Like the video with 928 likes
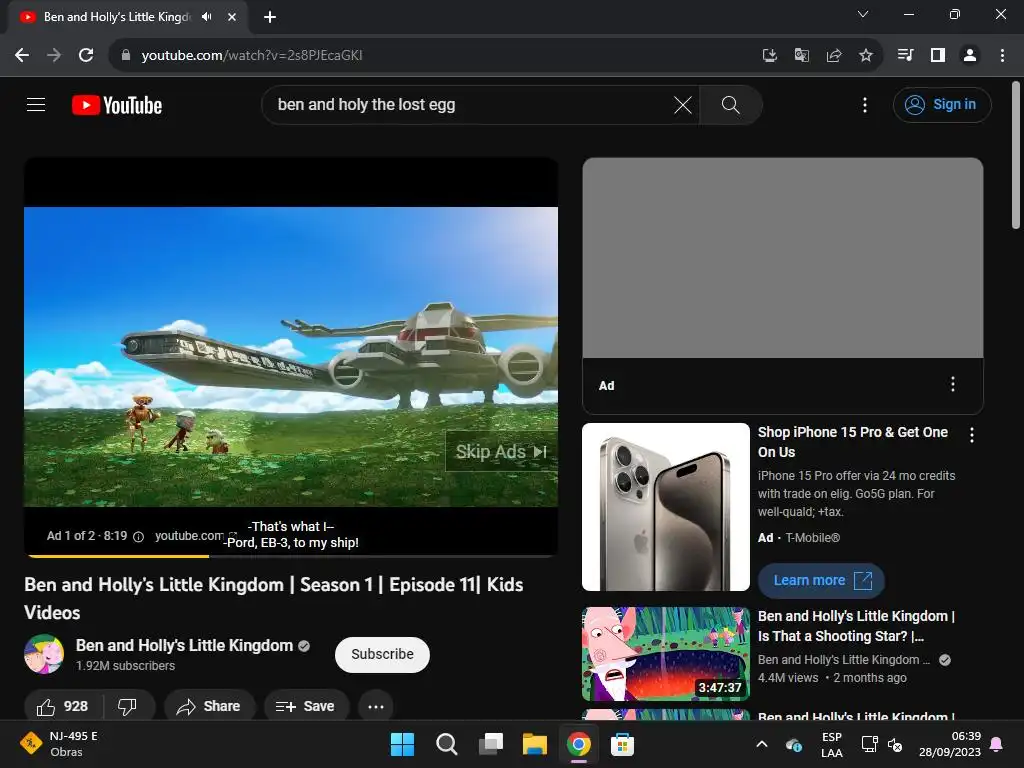The image size is (1024, 768). (63, 706)
